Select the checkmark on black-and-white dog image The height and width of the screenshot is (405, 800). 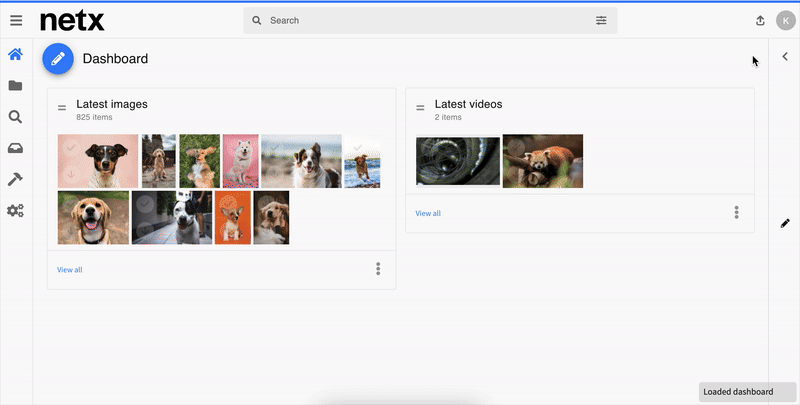pos(146,203)
